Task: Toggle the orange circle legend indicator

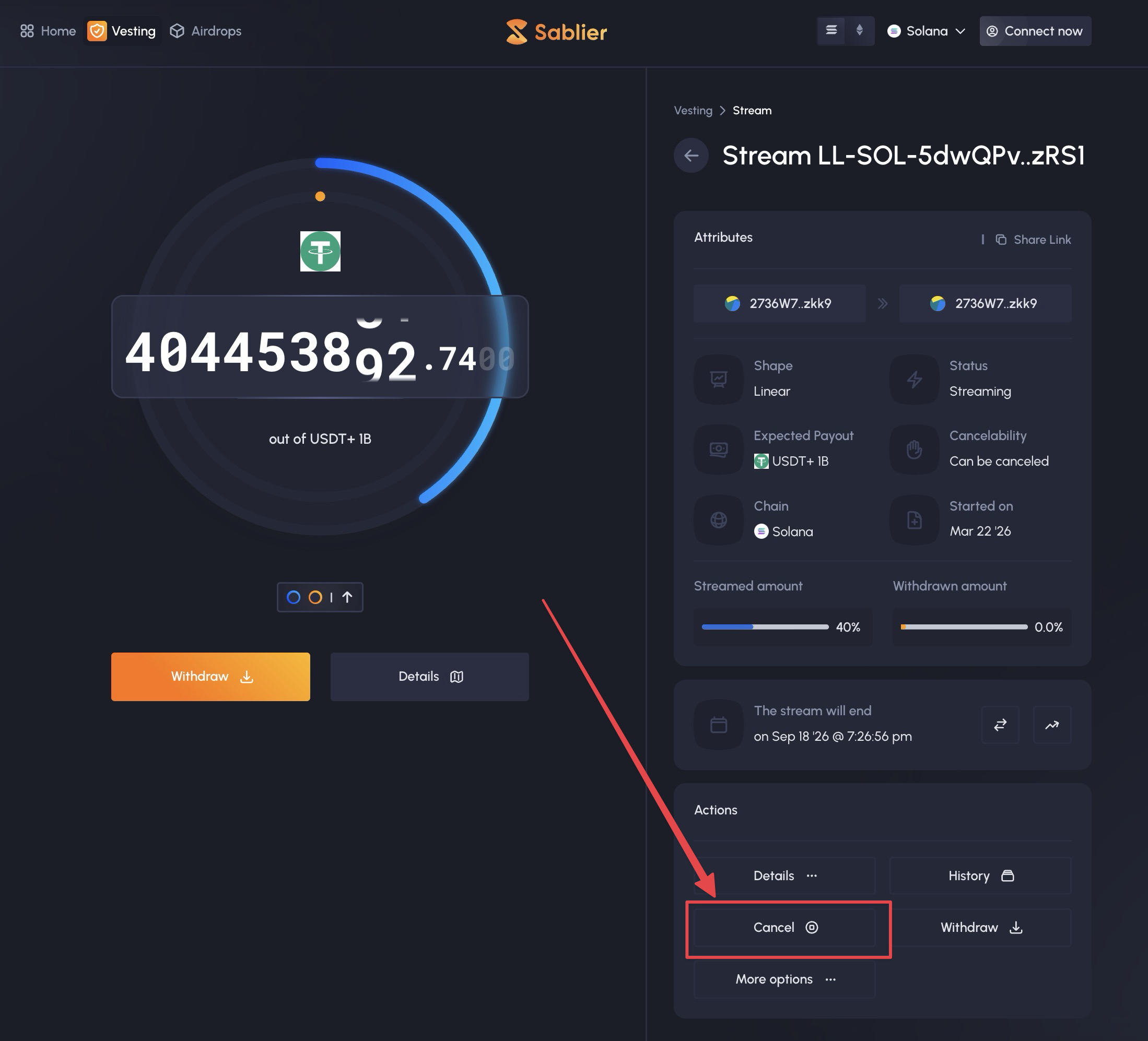Action: (315, 597)
